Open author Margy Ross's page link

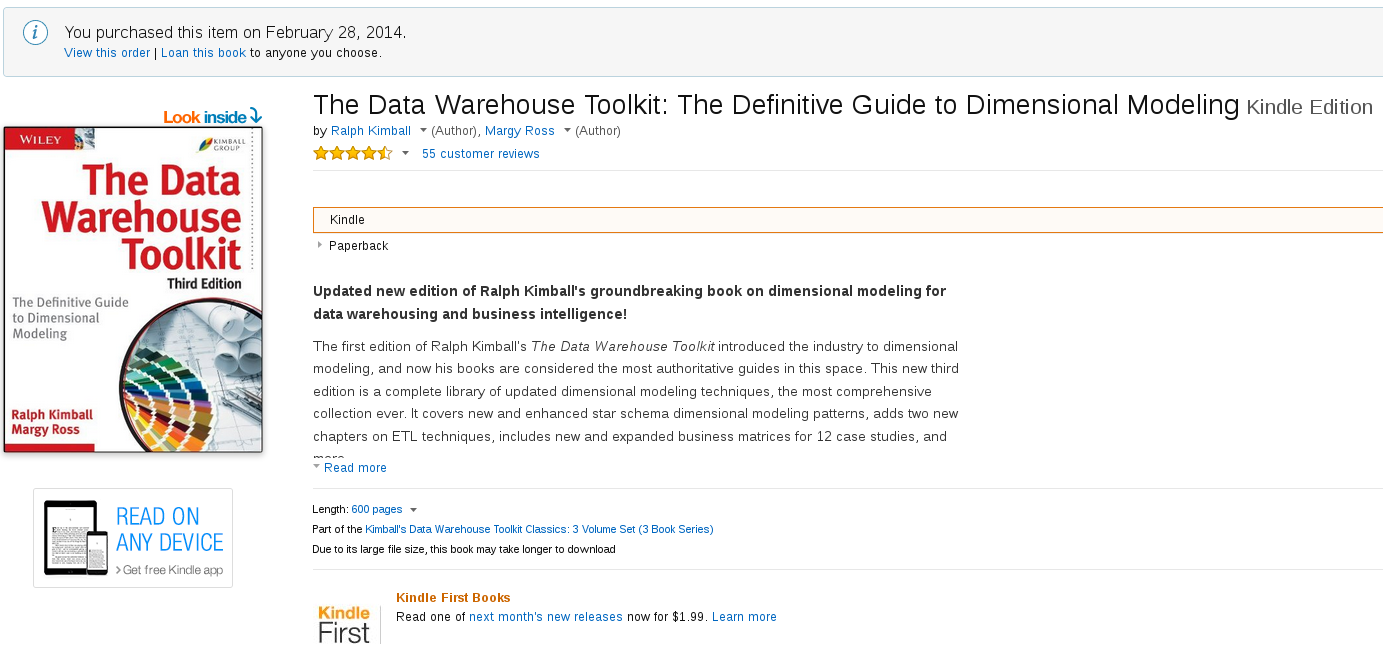tap(520, 131)
